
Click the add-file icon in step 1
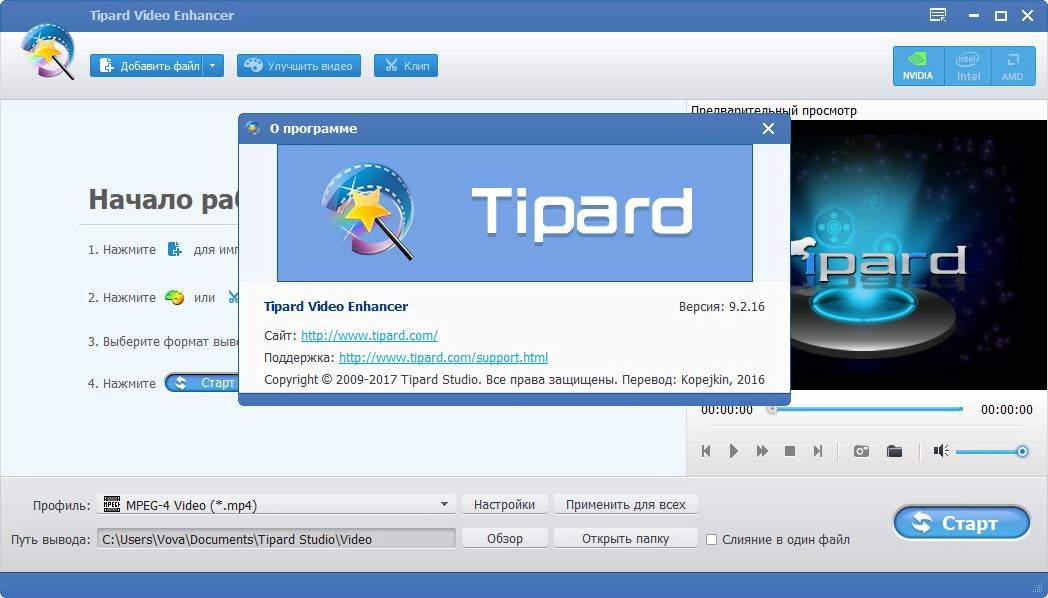coord(174,249)
